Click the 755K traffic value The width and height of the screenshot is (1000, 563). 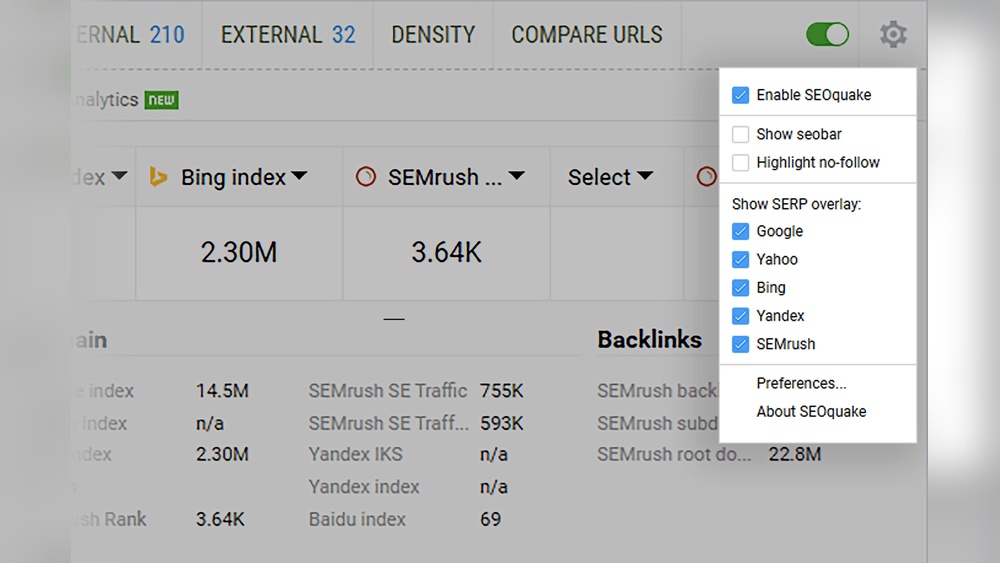(x=501, y=391)
